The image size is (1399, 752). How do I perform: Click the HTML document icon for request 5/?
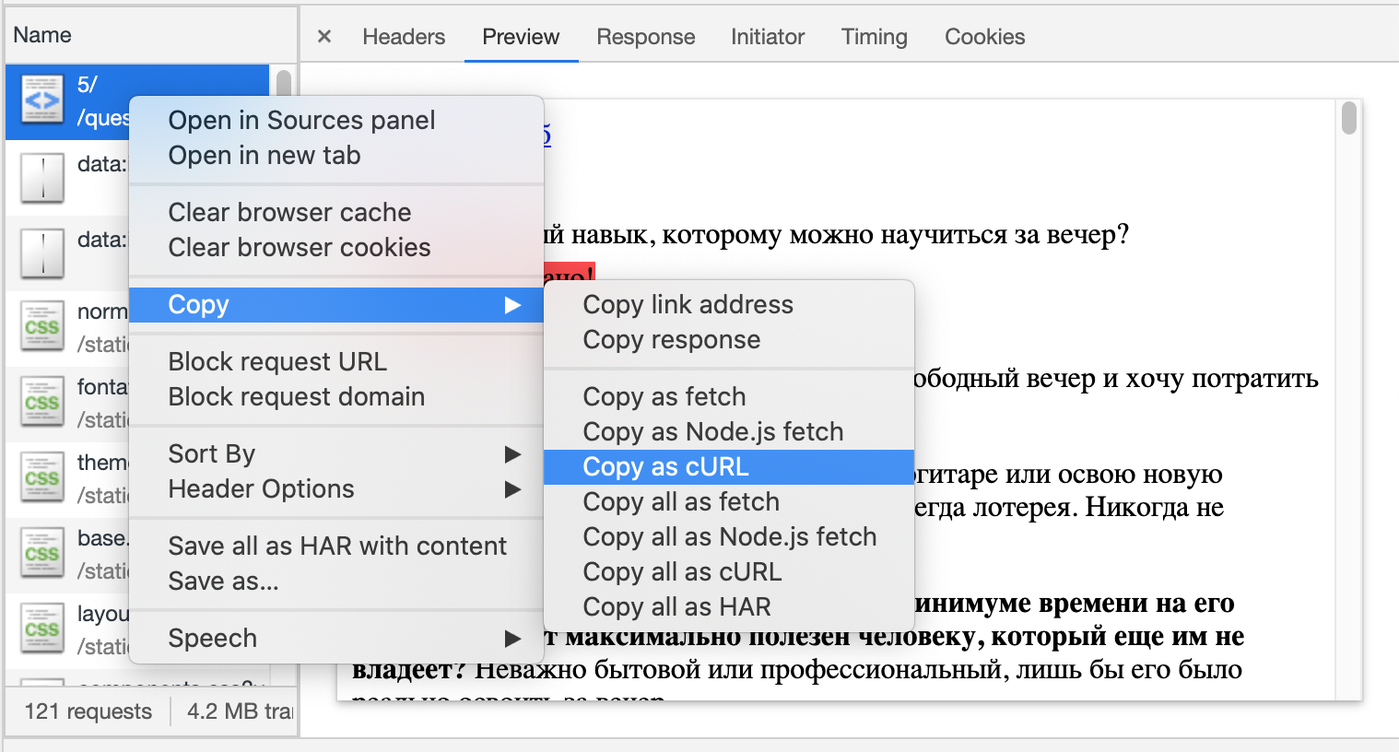coord(42,102)
